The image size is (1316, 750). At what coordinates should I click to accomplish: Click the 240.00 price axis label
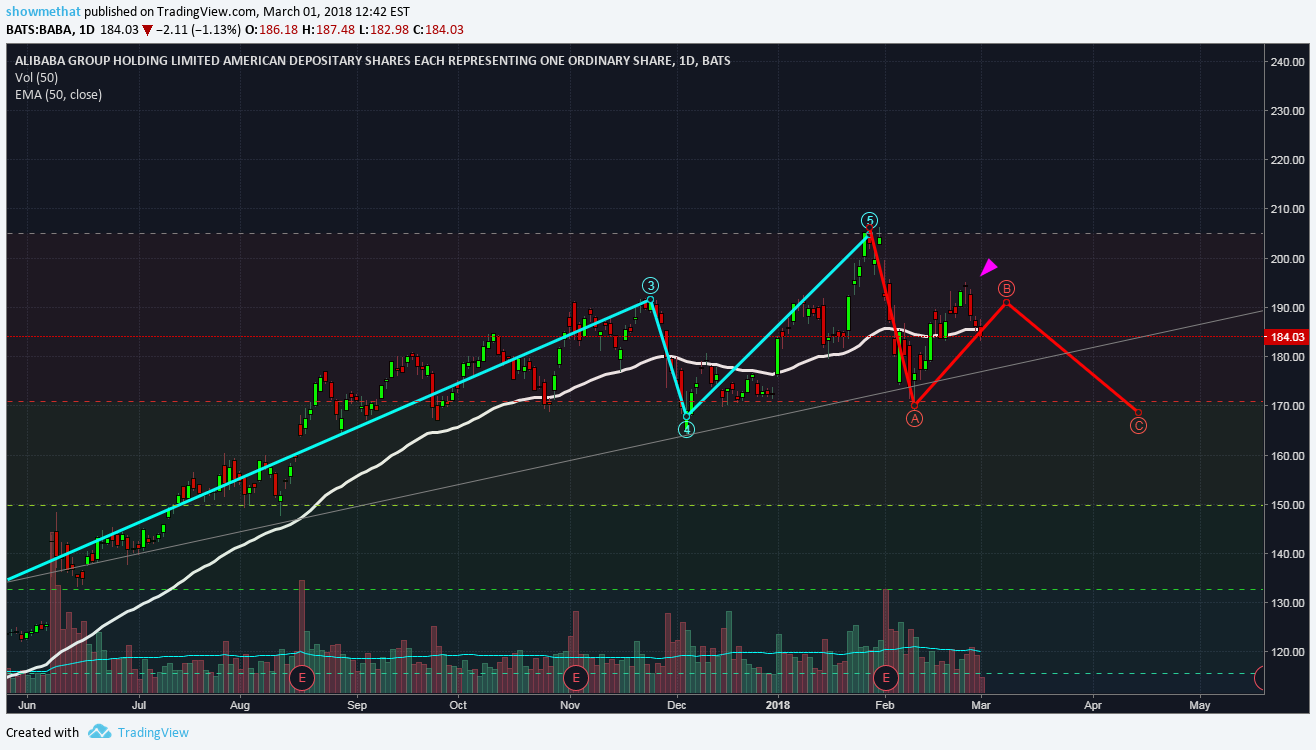[1286, 62]
